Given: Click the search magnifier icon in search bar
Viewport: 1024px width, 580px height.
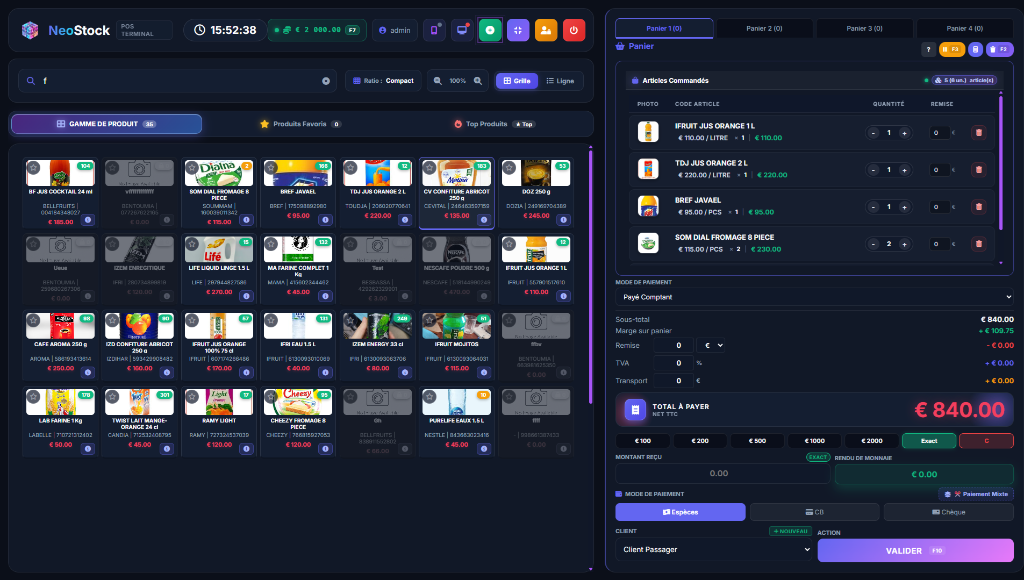Looking at the screenshot, I should pos(31,81).
